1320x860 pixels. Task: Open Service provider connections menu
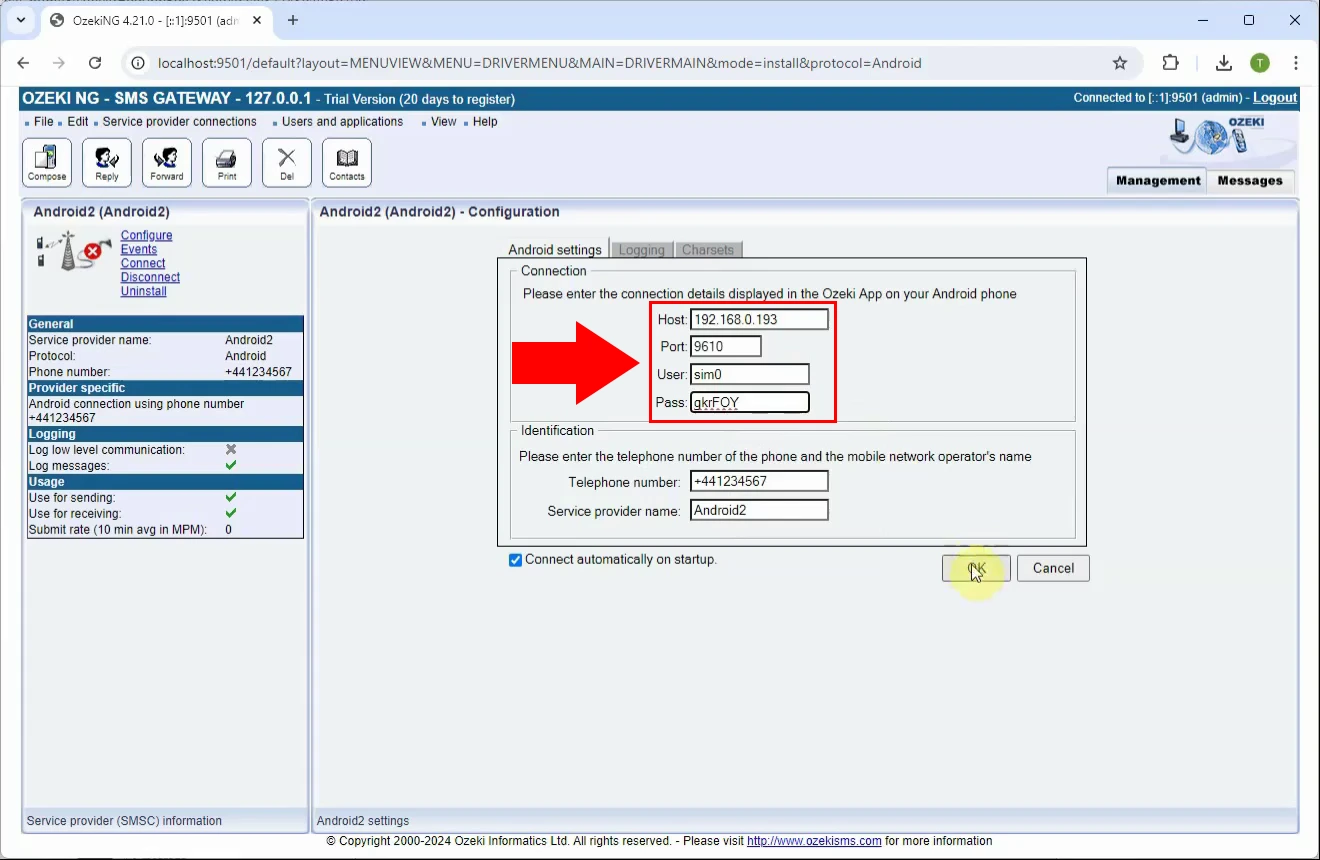coord(180,122)
